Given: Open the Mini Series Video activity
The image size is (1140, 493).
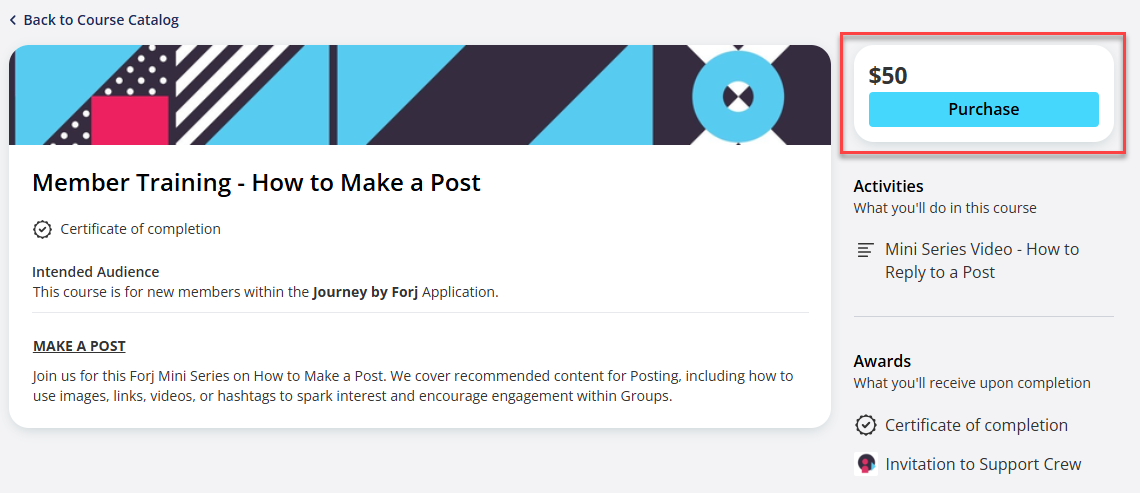Looking at the screenshot, I should (981, 260).
